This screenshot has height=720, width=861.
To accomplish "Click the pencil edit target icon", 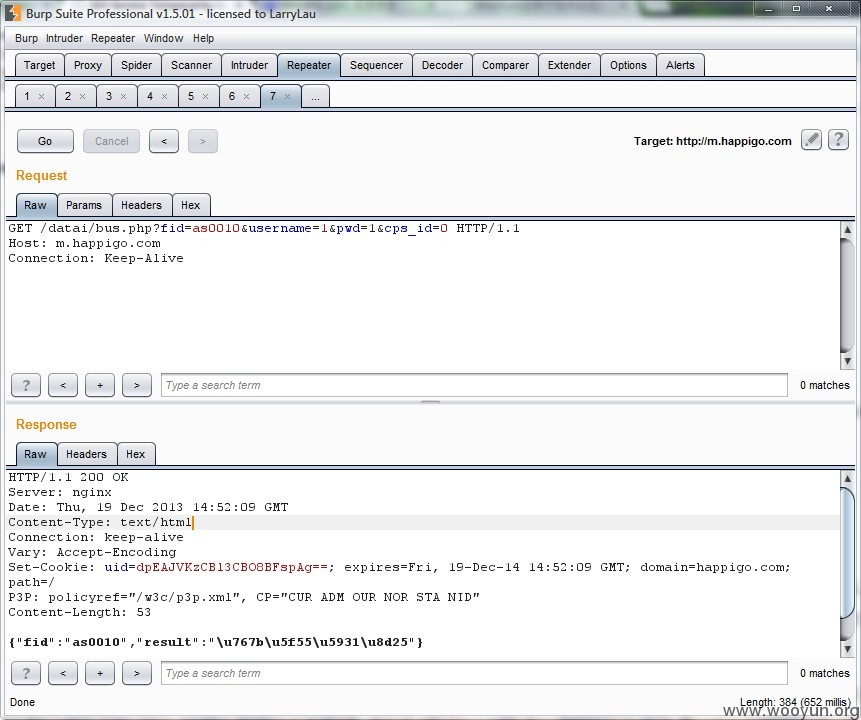I will point(811,140).
